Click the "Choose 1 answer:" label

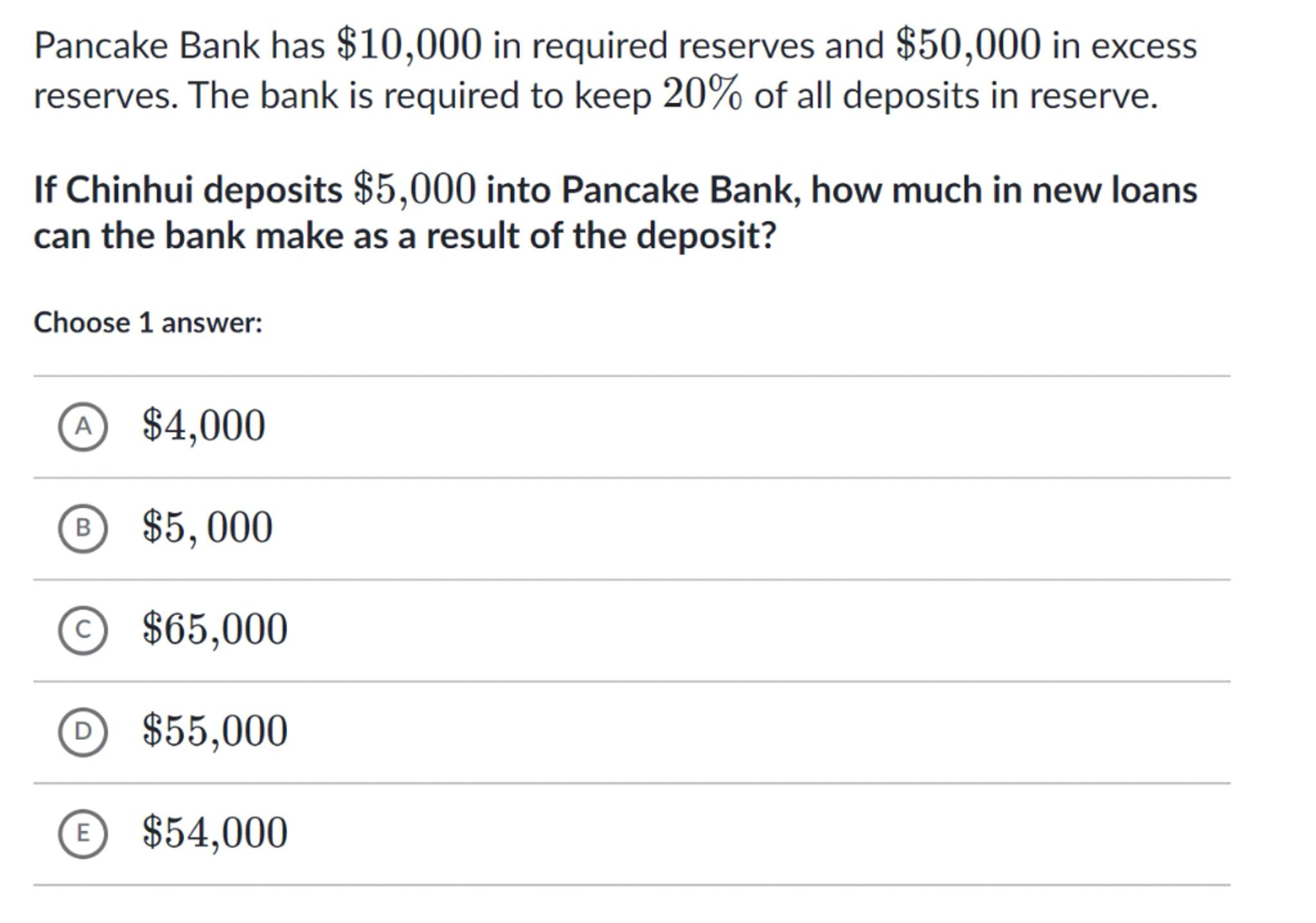pyautogui.click(x=148, y=323)
